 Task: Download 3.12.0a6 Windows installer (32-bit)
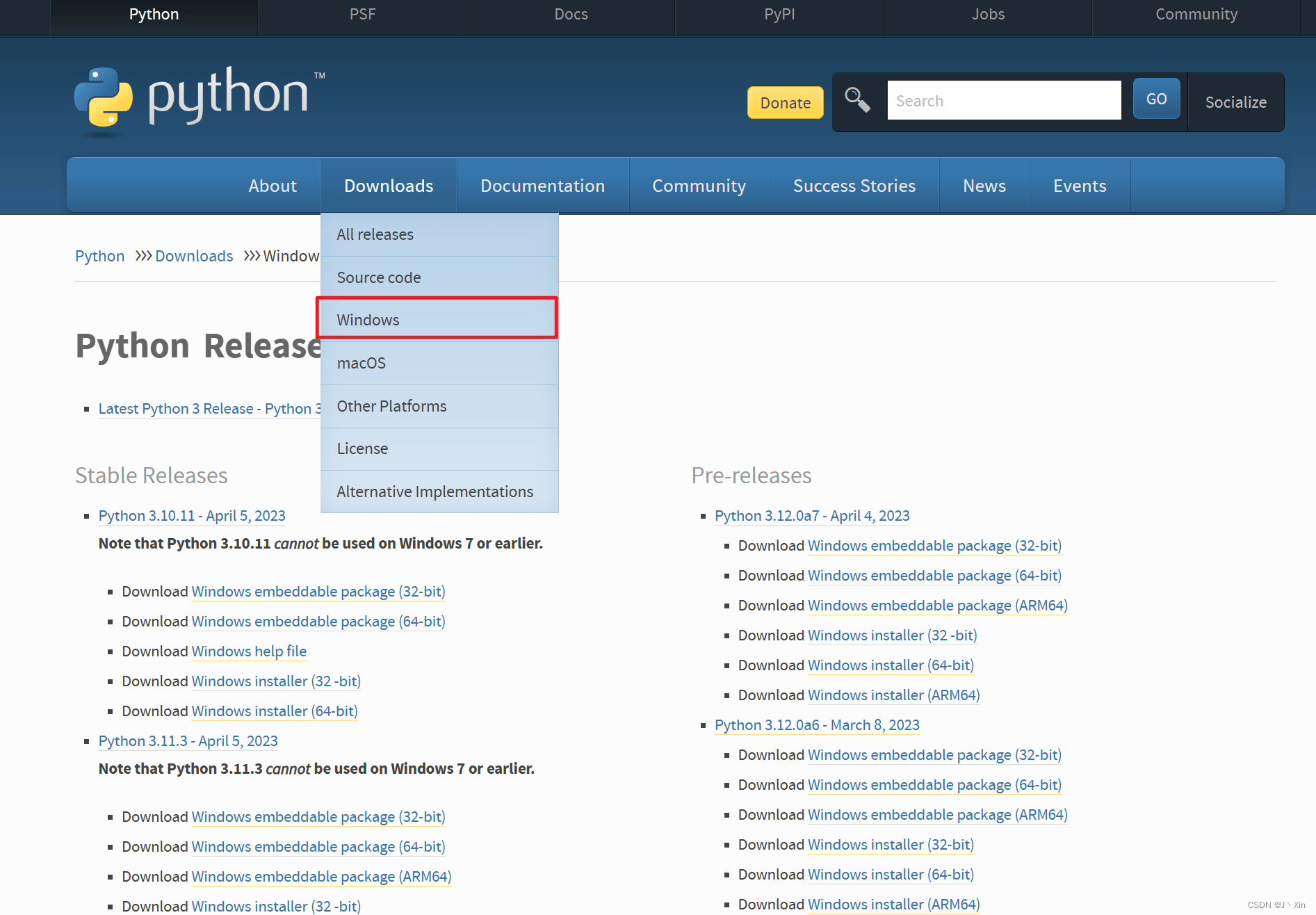(x=891, y=845)
